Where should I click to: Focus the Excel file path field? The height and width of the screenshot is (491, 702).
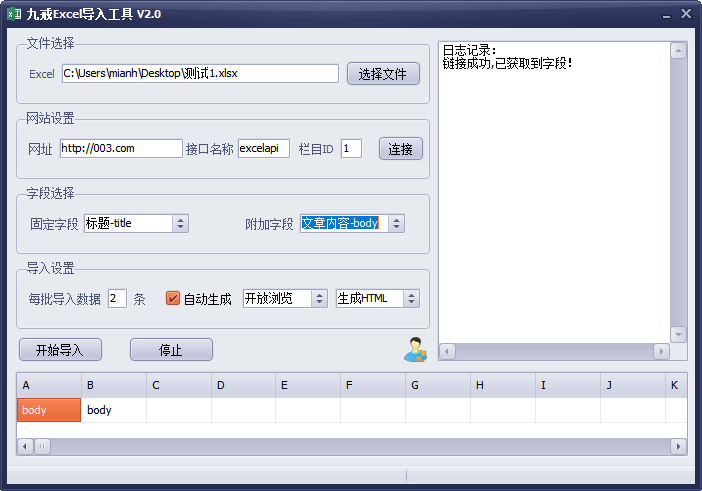click(200, 73)
